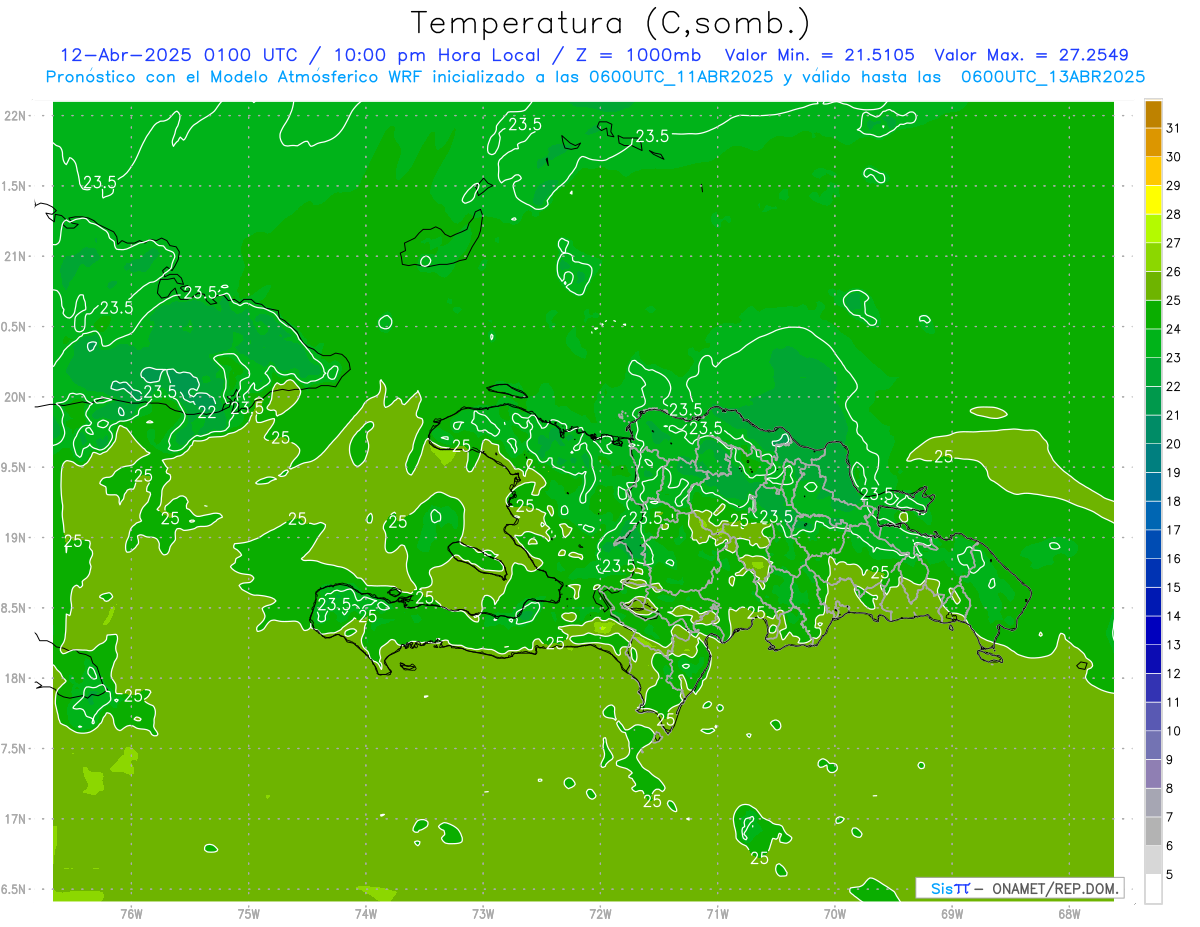Click the "0600UTC_13ABR2025" validity end time
Viewport: 1200px width, 927px height.
(x=1053, y=77)
